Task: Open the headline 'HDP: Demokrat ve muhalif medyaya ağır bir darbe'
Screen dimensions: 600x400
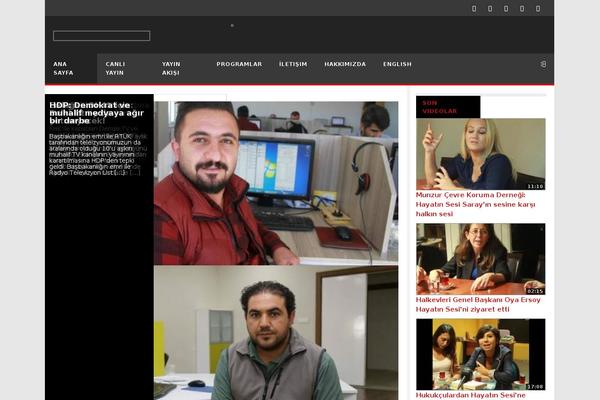Action: click(96, 113)
